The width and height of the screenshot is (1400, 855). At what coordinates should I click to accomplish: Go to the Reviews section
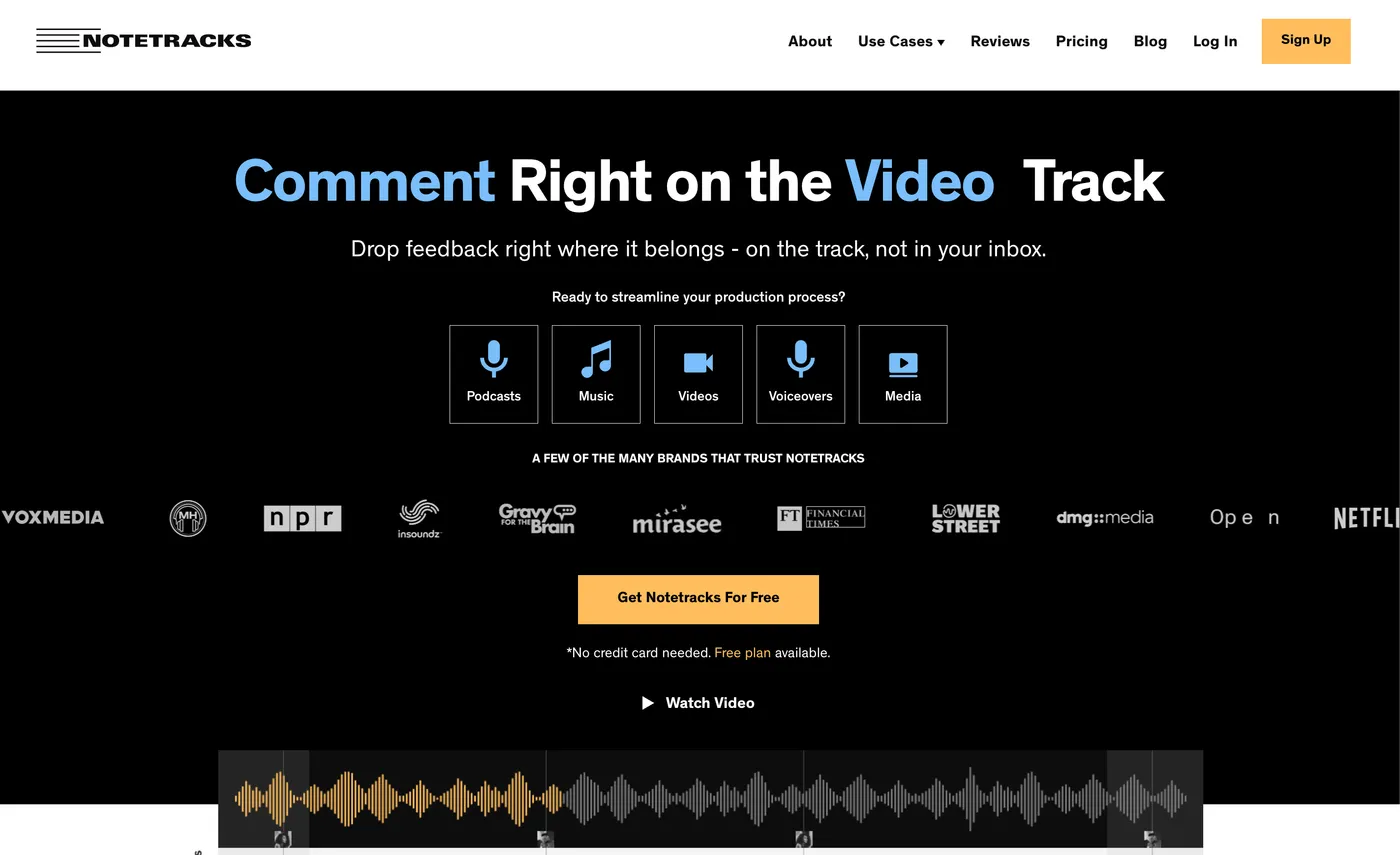(x=1000, y=41)
